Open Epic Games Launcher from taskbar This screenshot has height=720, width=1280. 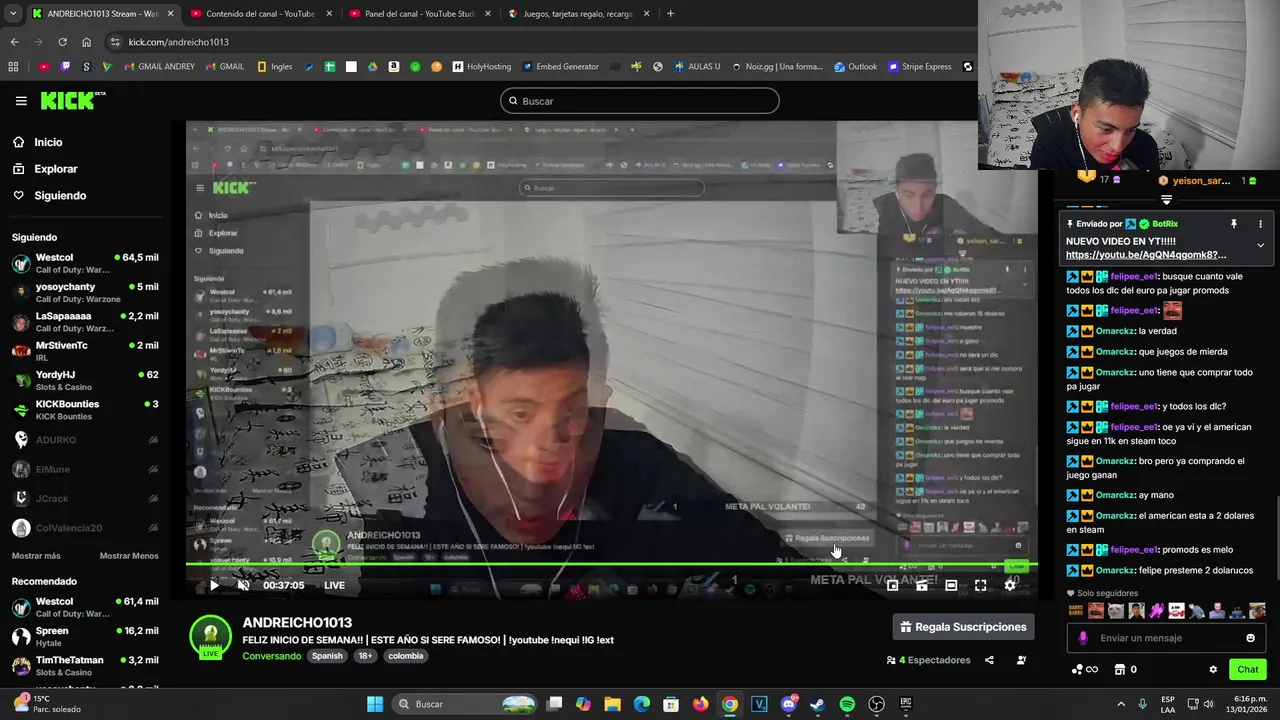pos(906,704)
